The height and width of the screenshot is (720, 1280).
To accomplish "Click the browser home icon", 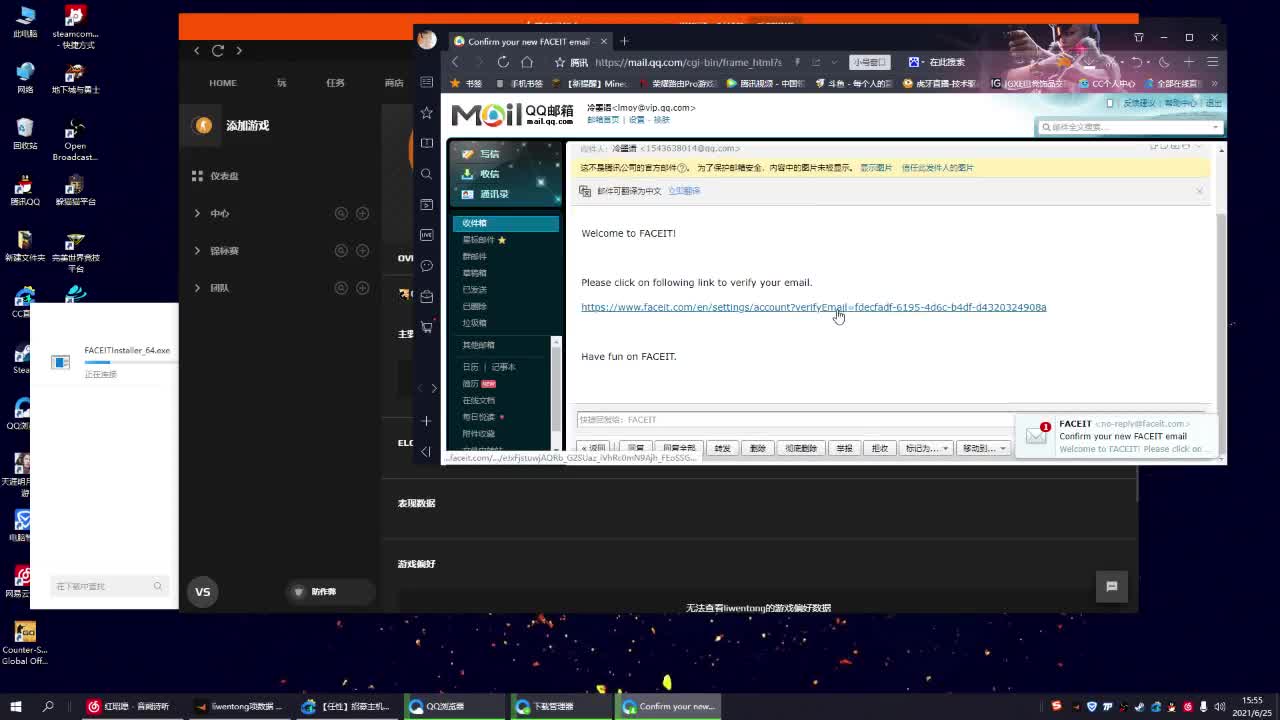I will pos(527,62).
